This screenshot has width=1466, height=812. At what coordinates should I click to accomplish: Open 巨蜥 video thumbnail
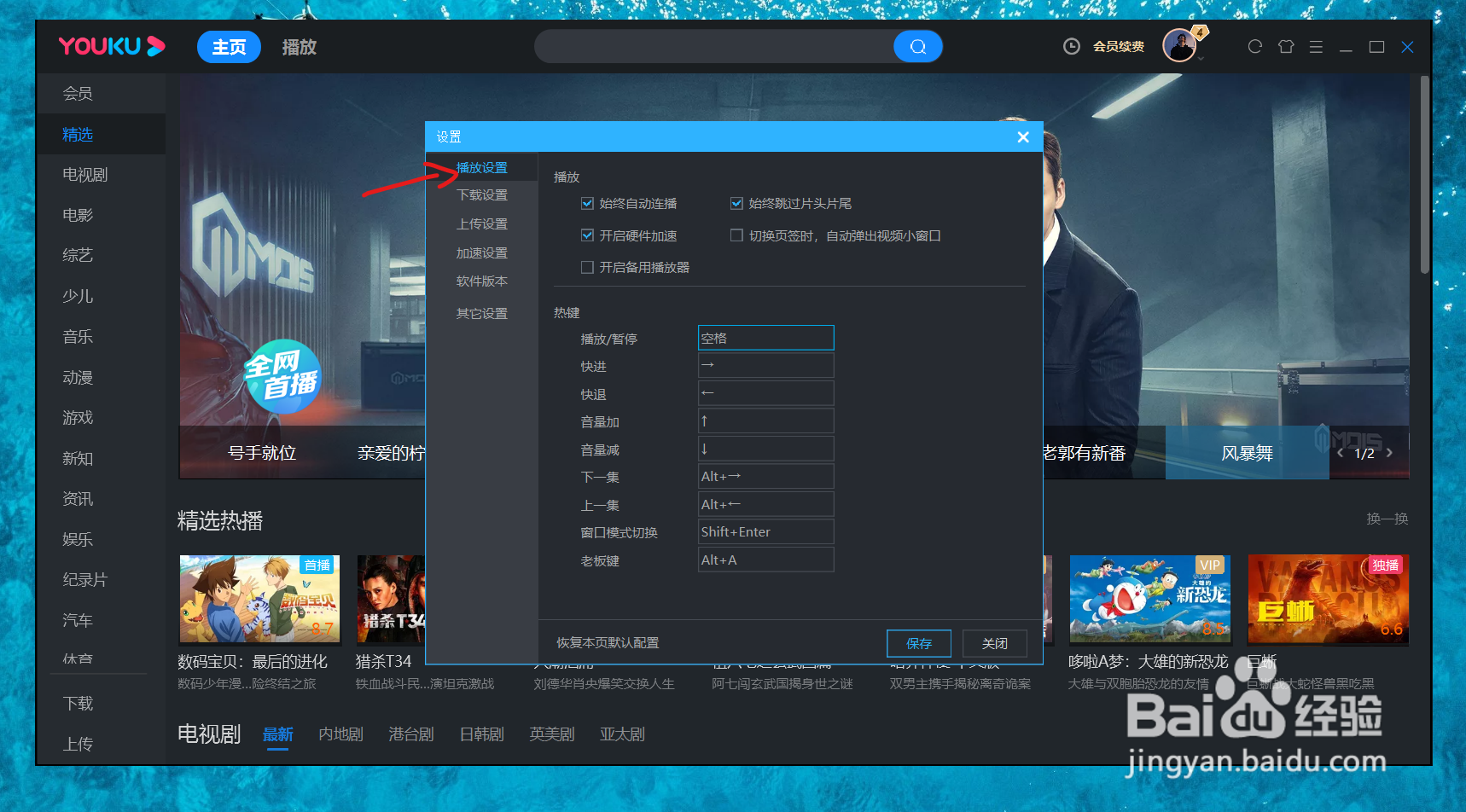pos(1328,599)
